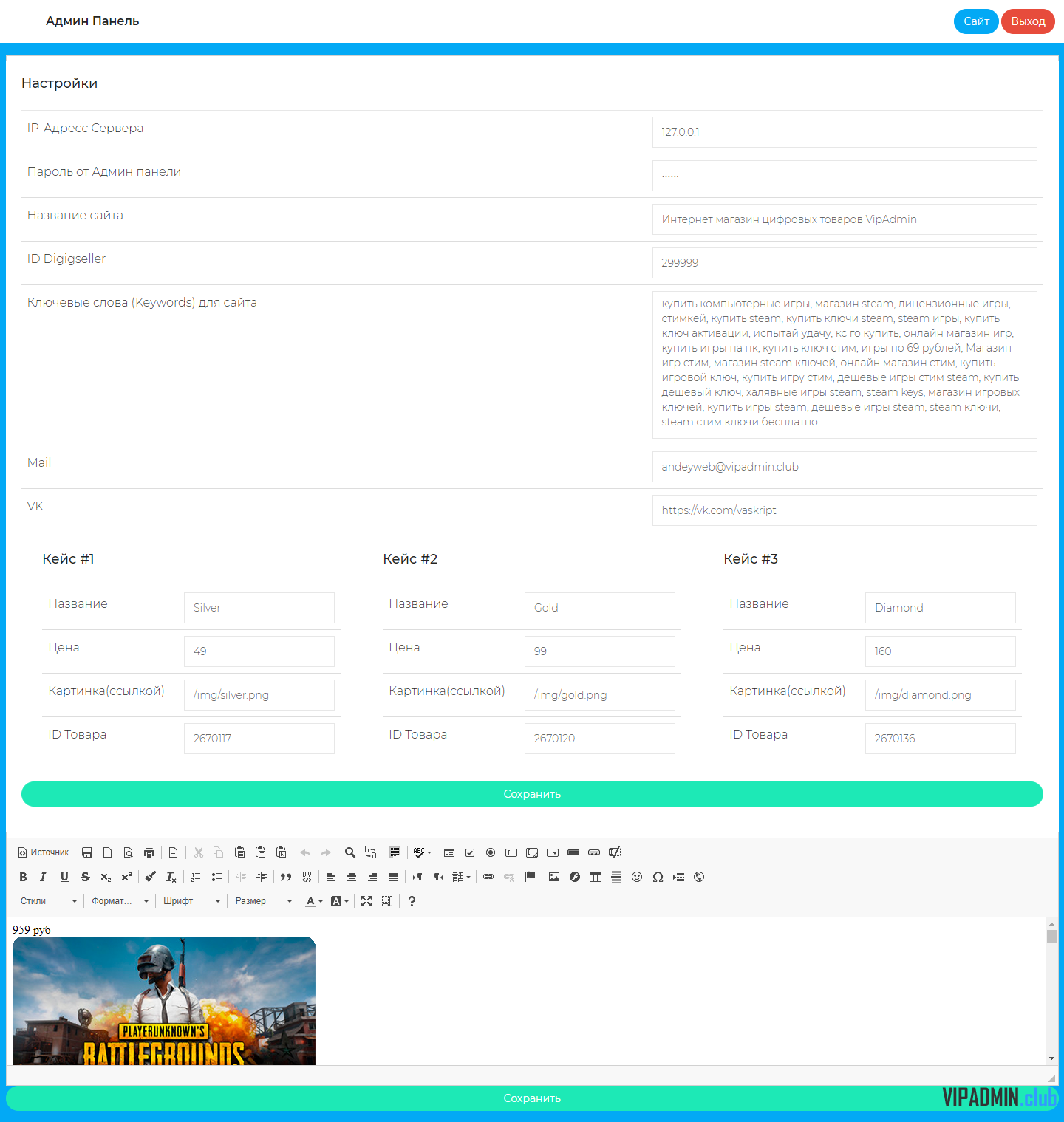Toggle Source (Источник) view in editor

click(x=43, y=852)
